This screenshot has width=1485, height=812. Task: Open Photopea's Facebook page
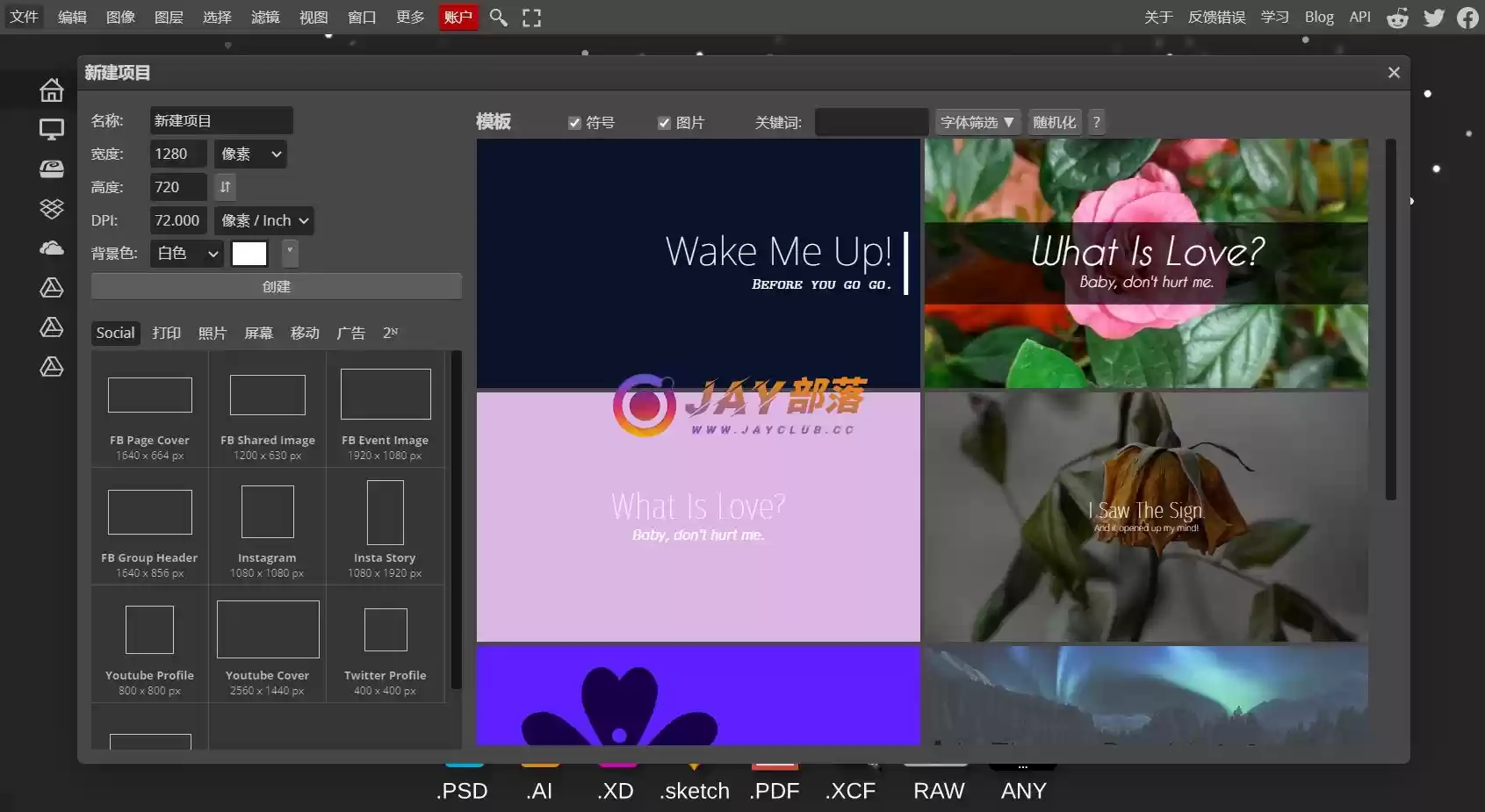point(1467,18)
